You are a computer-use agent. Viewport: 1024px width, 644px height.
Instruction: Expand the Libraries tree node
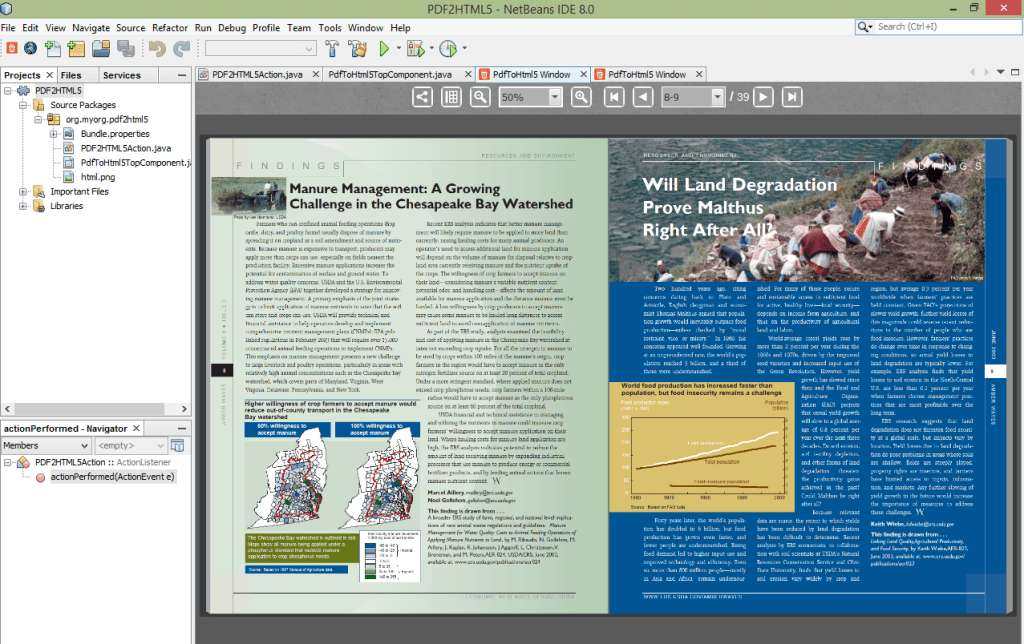click(x=23, y=206)
